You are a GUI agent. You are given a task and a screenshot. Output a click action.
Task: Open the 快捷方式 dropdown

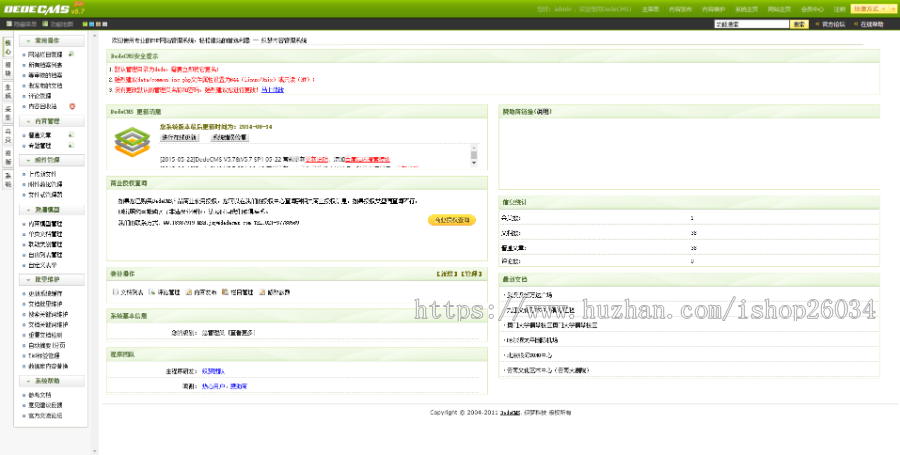[870, 9]
